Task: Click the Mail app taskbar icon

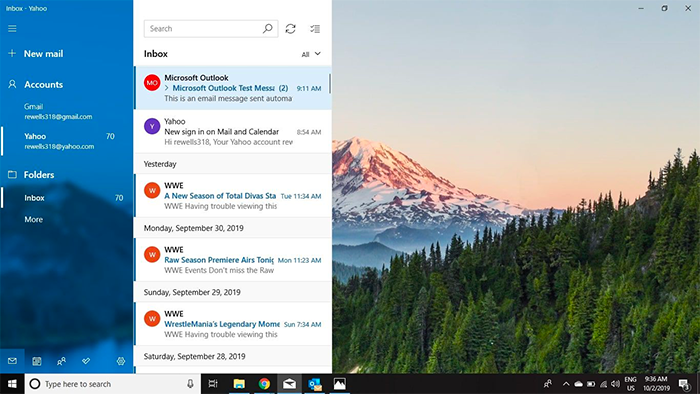Action: (289, 384)
